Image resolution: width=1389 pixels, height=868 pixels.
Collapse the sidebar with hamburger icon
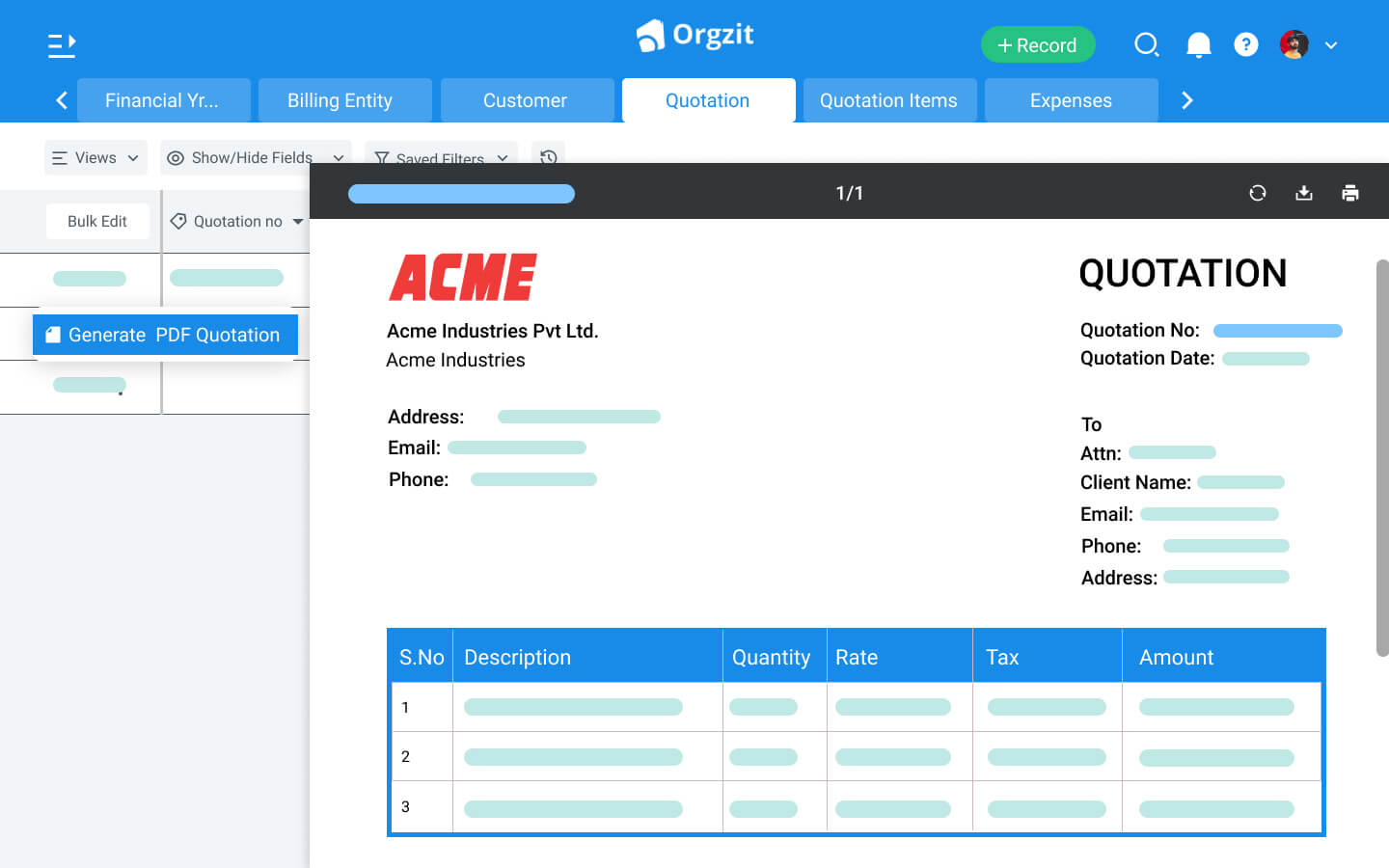coord(61,44)
